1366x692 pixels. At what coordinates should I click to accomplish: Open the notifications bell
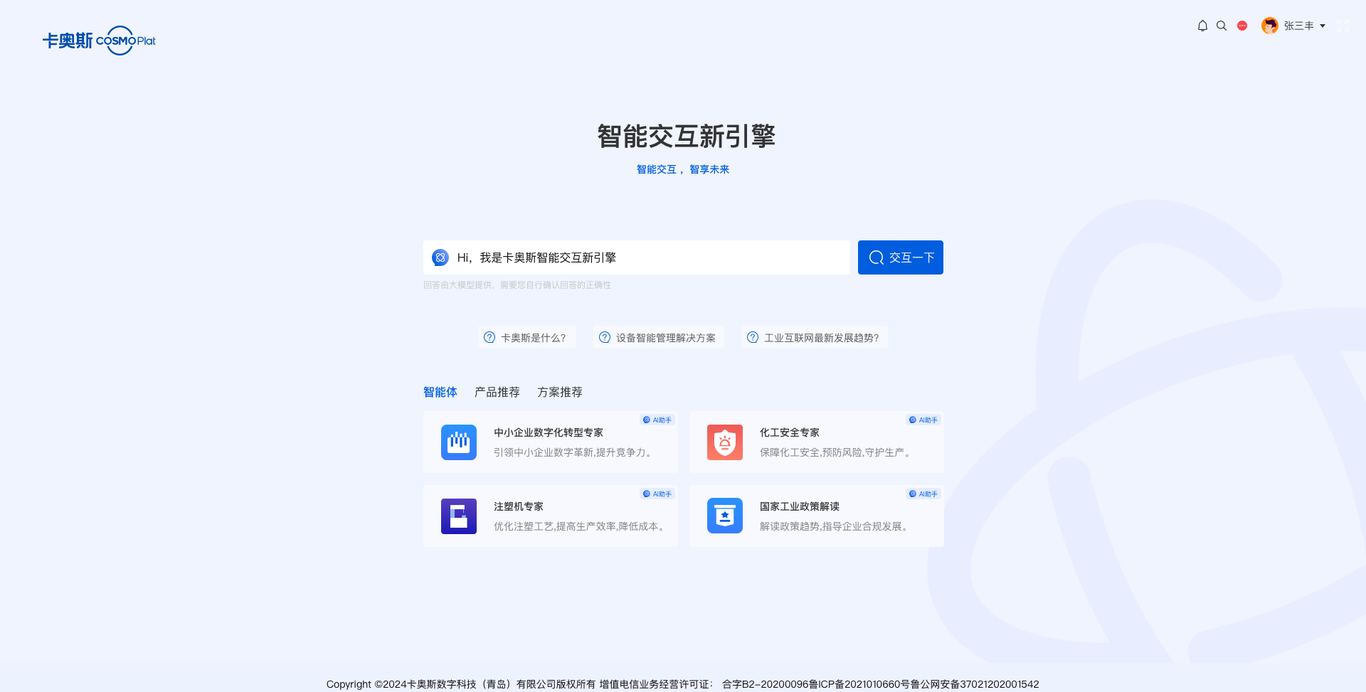click(x=1202, y=26)
